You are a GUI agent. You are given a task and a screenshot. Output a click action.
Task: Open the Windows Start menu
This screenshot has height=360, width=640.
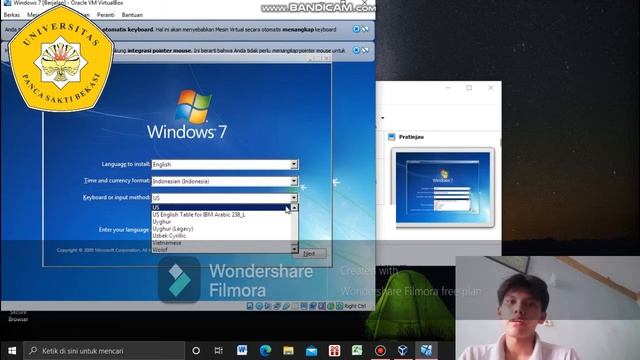pos(12,351)
